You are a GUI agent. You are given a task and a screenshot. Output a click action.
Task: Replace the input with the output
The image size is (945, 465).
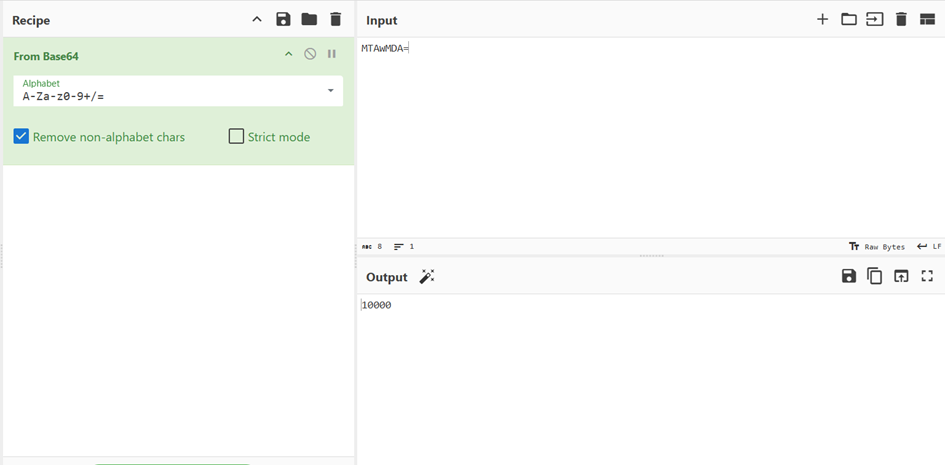pyautogui.click(x=901, y=276)
